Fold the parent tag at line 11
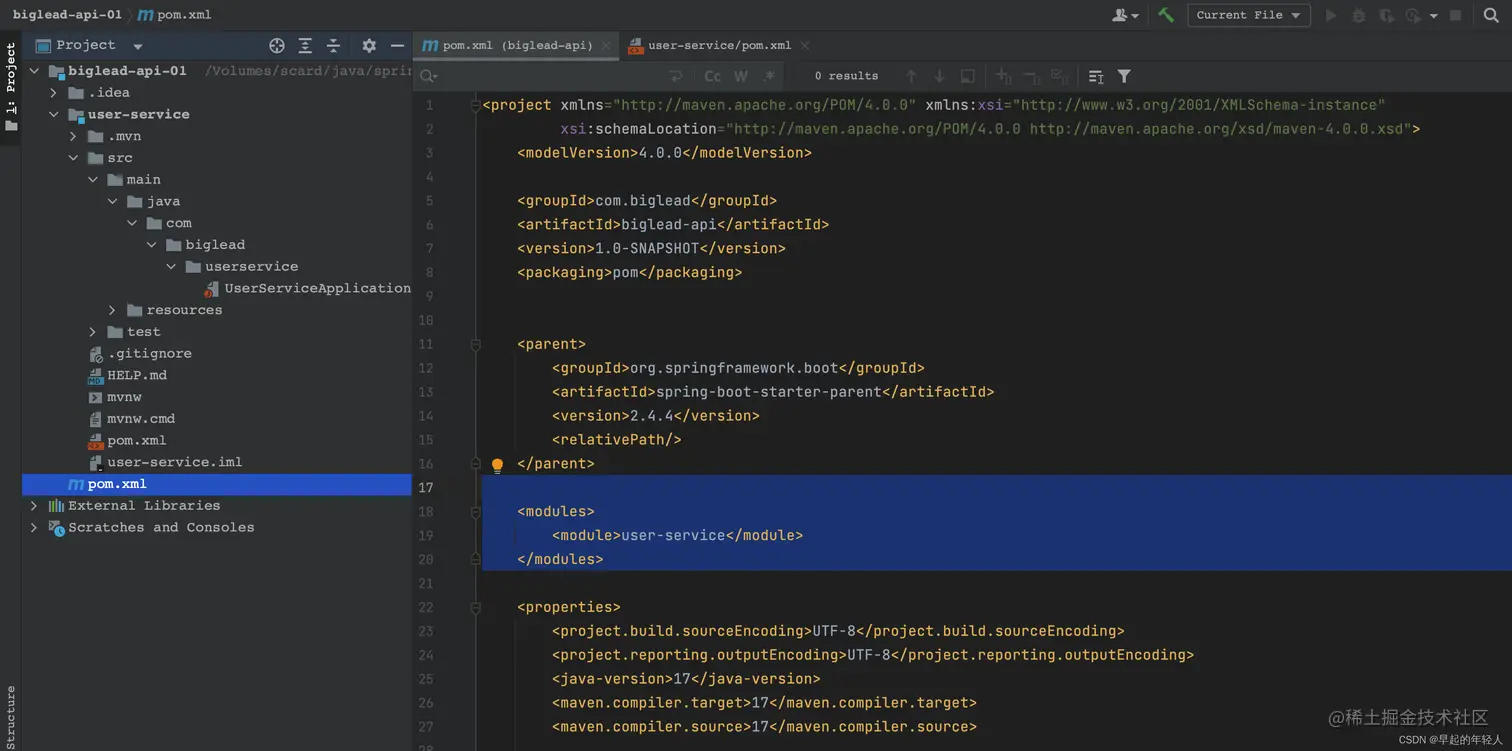 pos(476,344)
